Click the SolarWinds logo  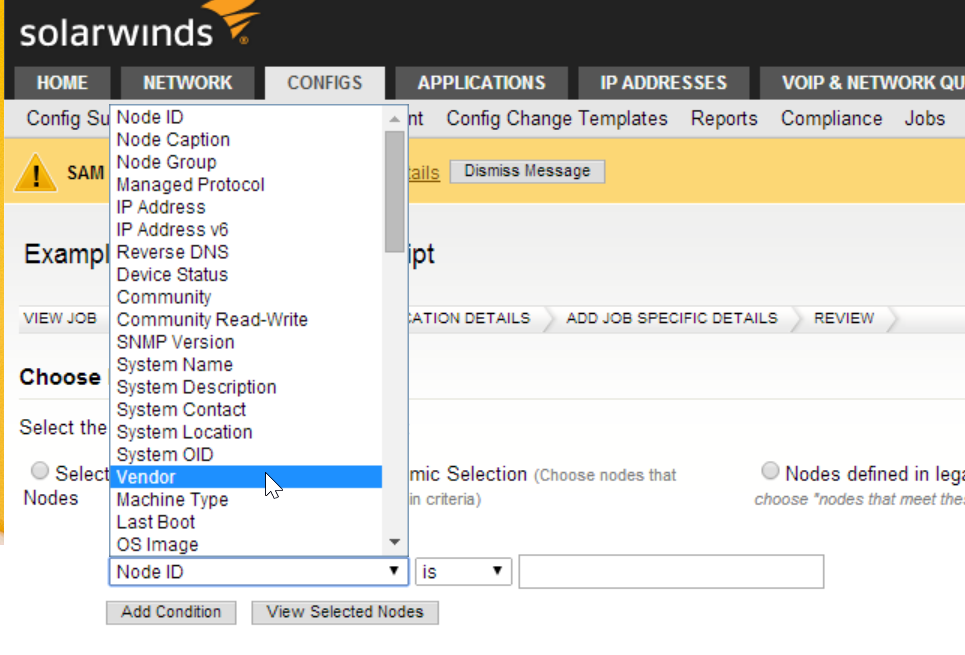[x=138, y=25]
